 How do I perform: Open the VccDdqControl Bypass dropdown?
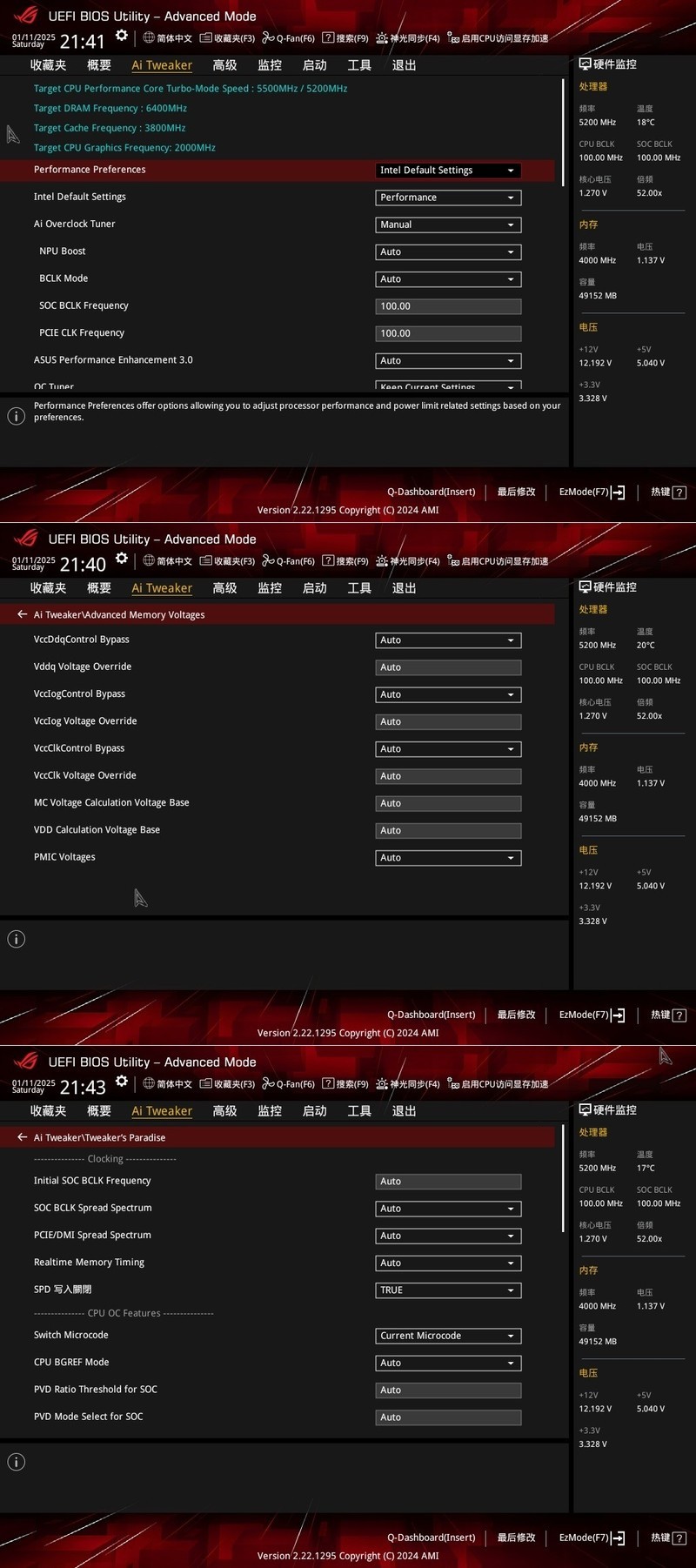click(448, 640)
